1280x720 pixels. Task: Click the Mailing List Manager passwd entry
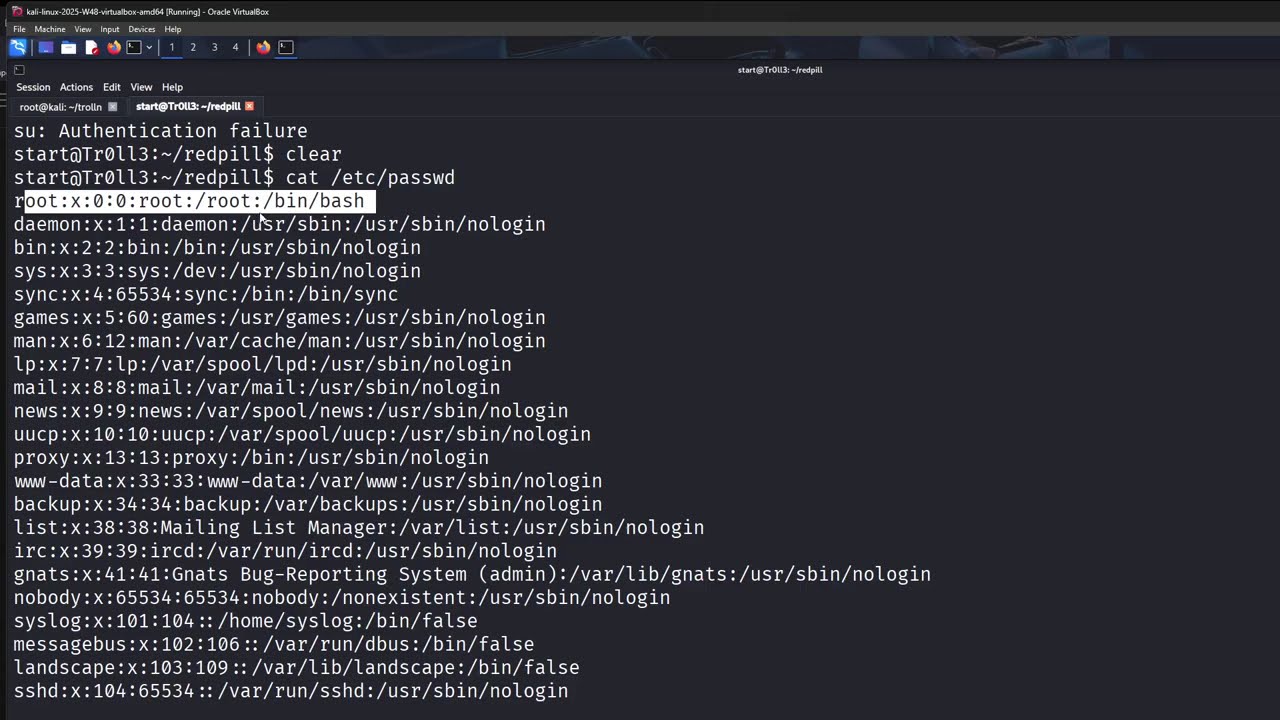[x=359, y=528]
